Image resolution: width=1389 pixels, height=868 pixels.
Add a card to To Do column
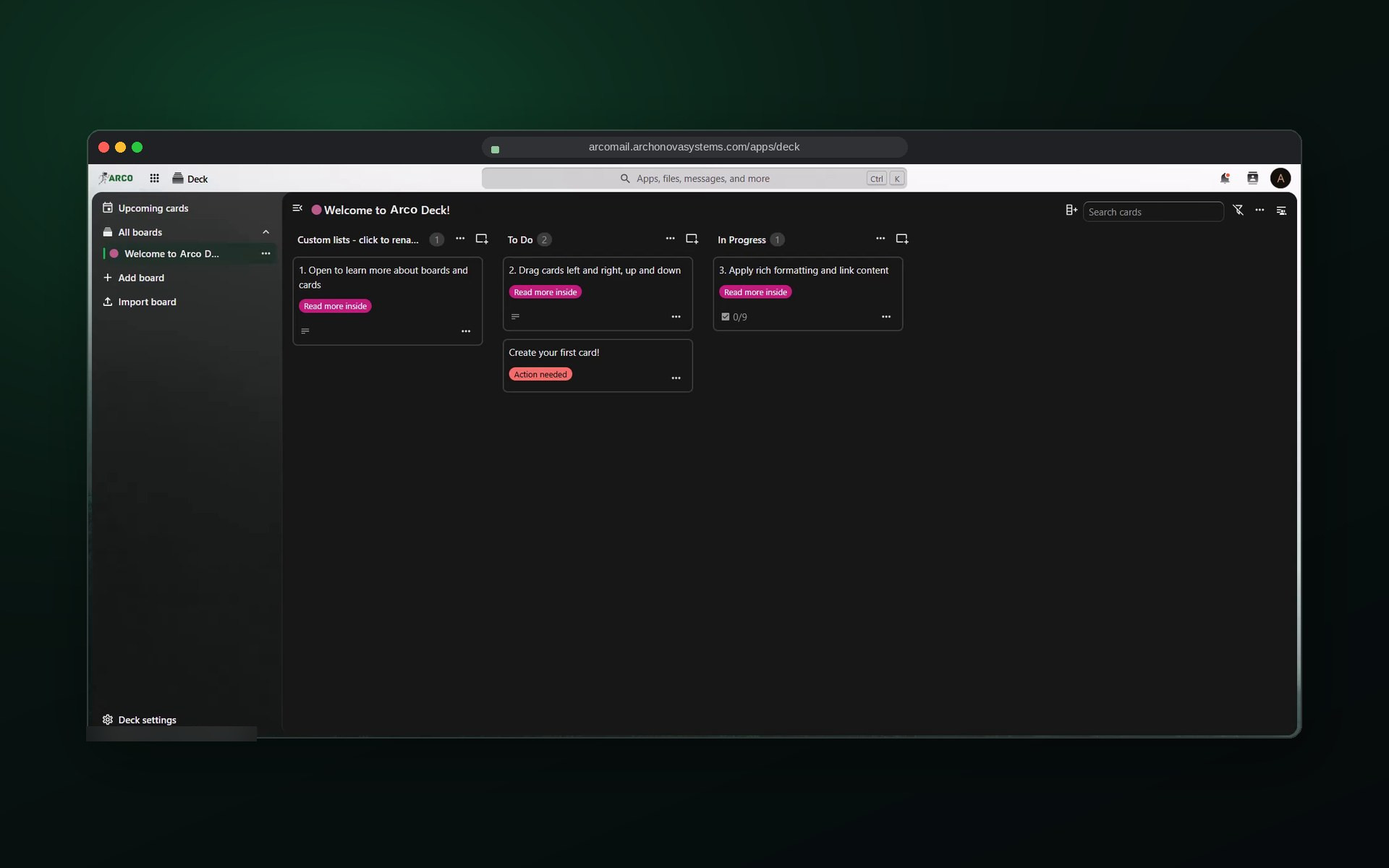(x=692, y=239)
